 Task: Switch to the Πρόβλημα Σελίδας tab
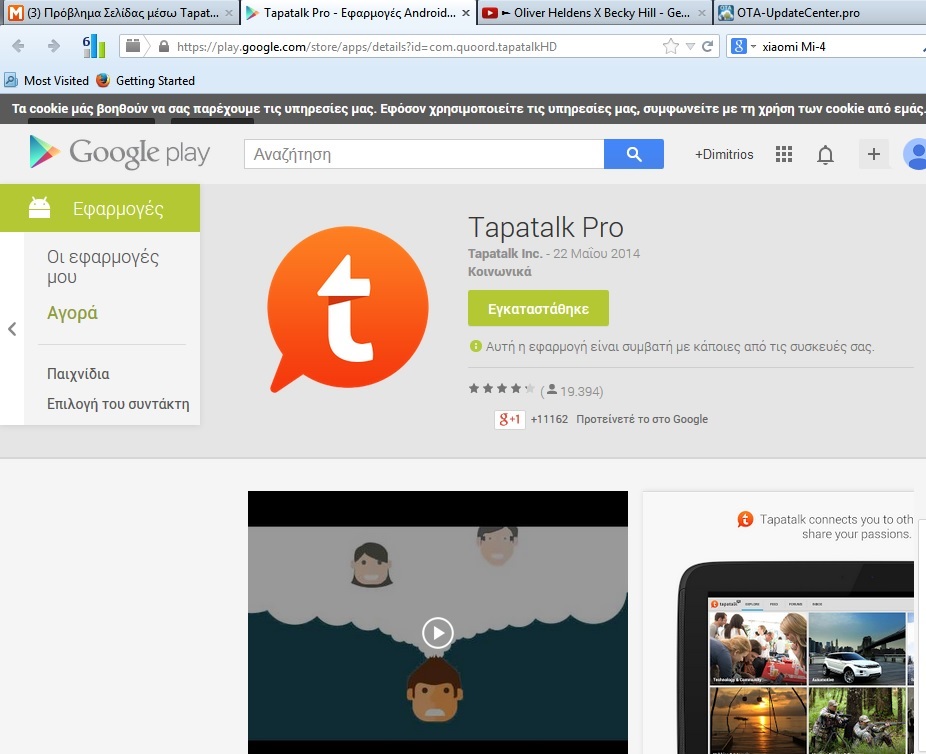point(121,12)
